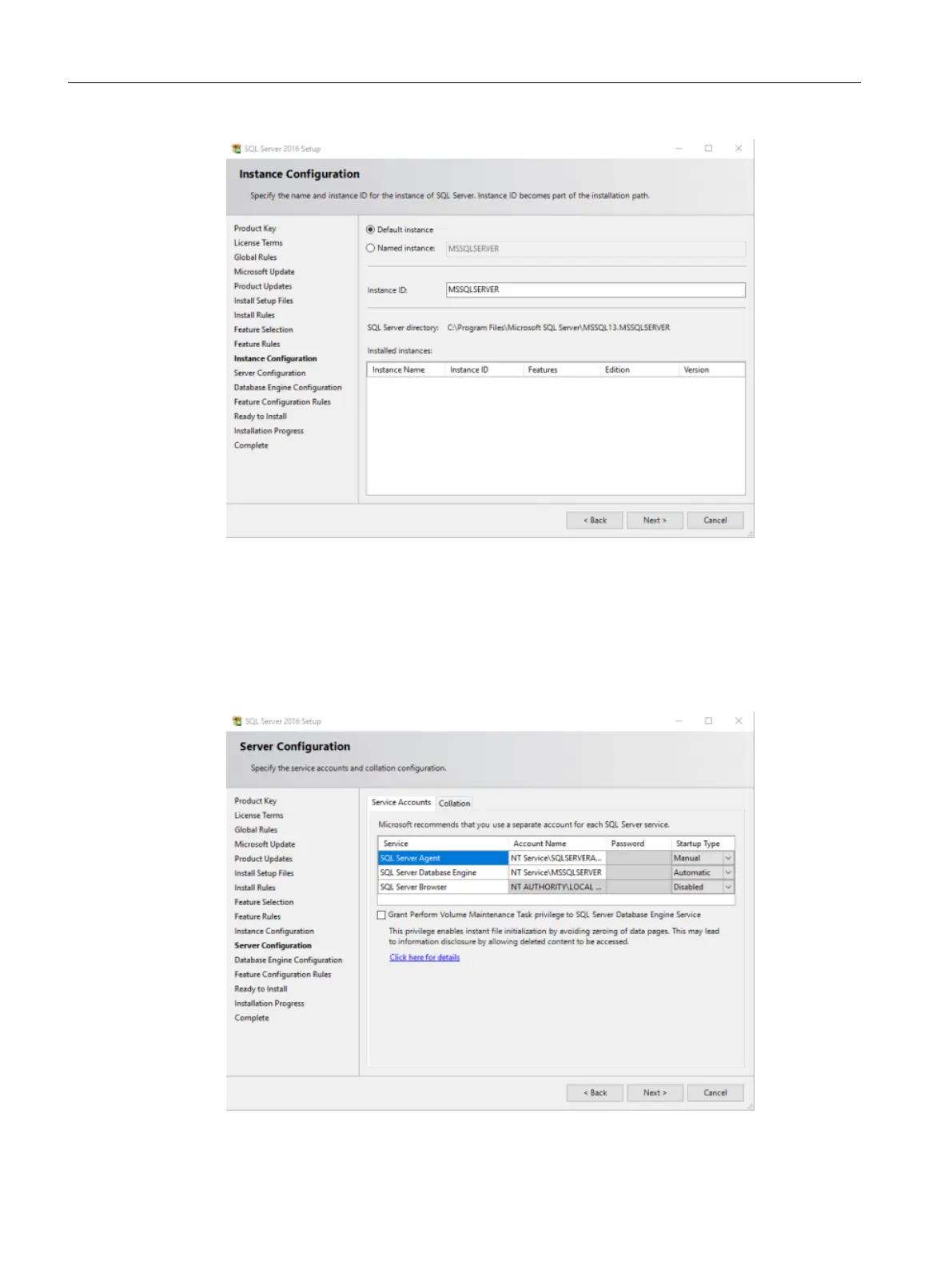The image size is (952, 1269).
Task: Click Install Rules step in Server Configuration window
Action: pyautogui.click(x=254, y=888)
